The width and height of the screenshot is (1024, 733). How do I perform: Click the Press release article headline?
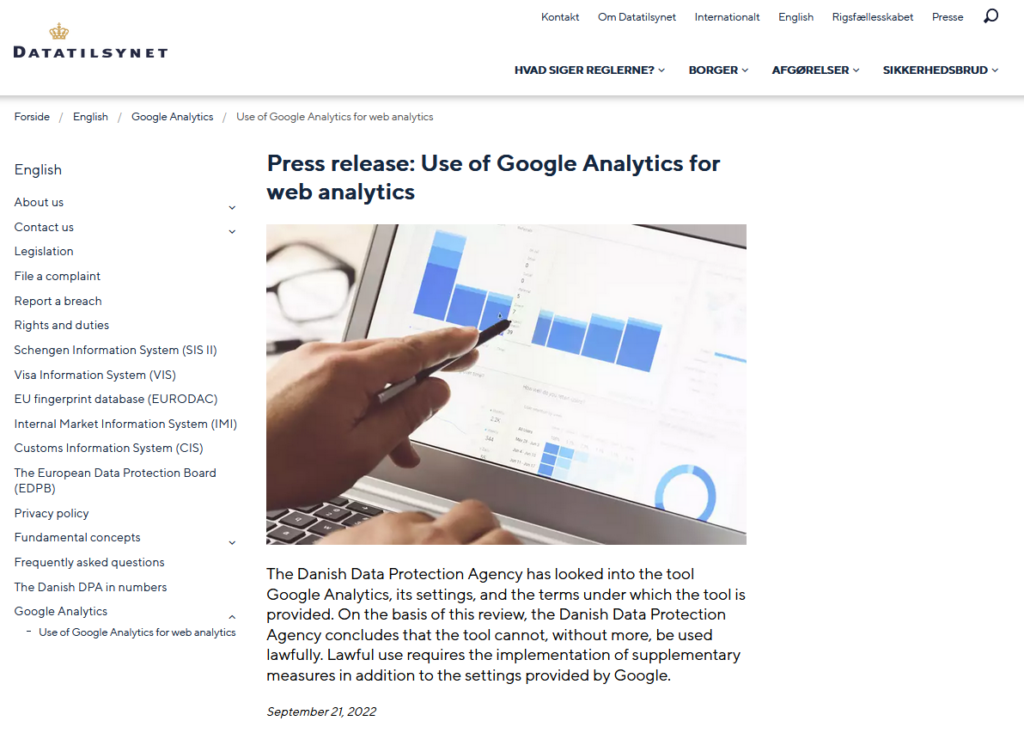tap(493, 177)
